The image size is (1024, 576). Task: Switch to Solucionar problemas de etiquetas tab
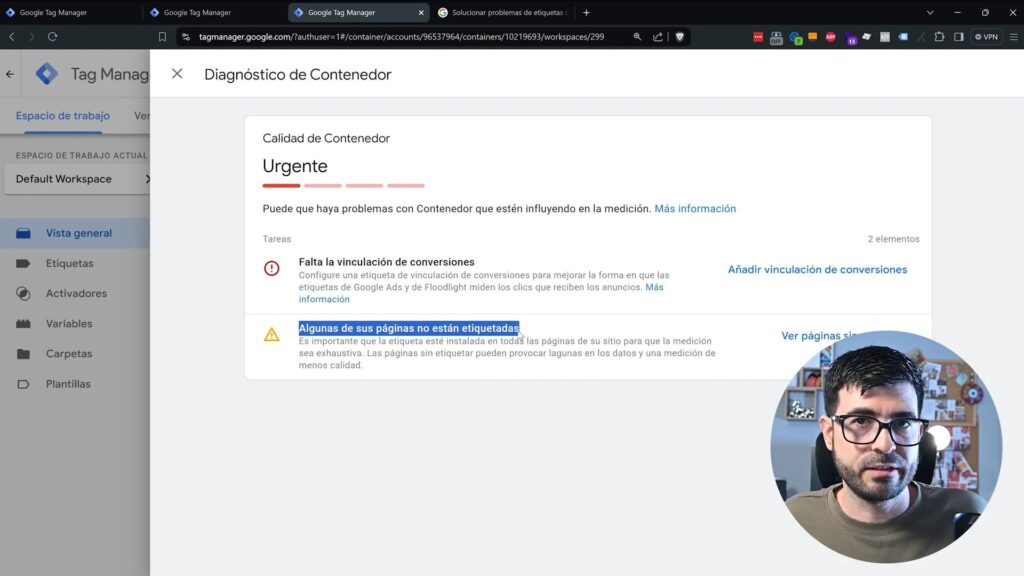502,12
